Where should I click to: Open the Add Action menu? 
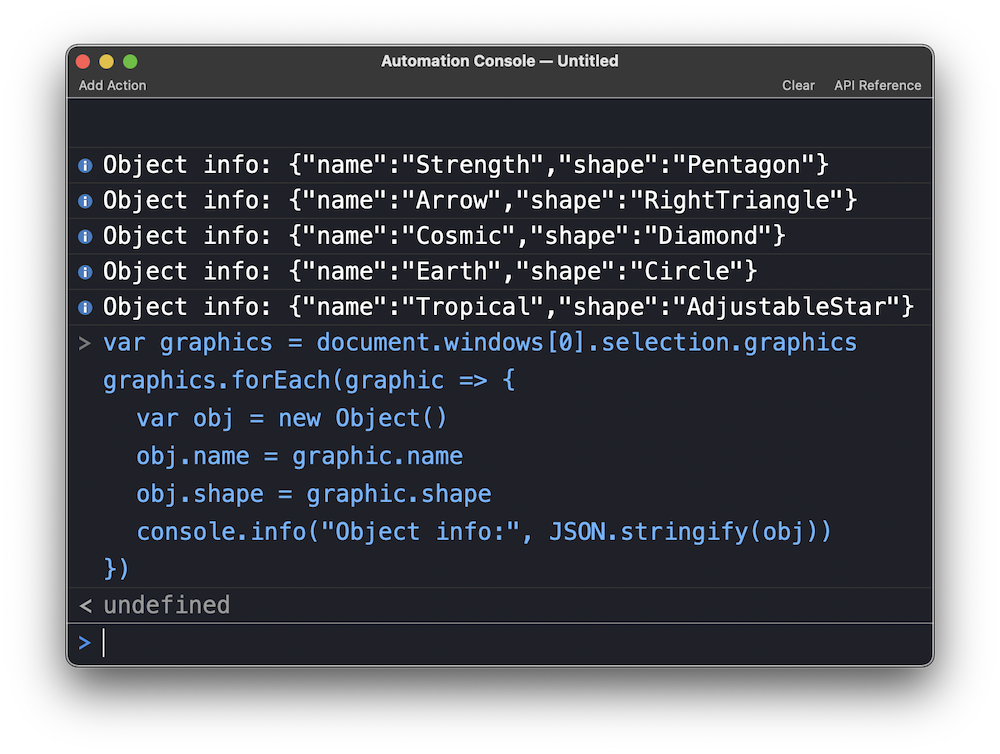(x=112, y=85)
